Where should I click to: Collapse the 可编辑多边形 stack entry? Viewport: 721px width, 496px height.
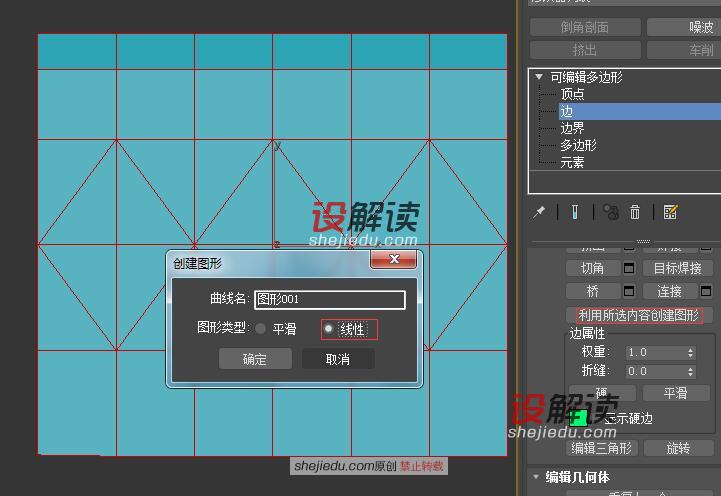pyautogui.click(x=539, y=77)
